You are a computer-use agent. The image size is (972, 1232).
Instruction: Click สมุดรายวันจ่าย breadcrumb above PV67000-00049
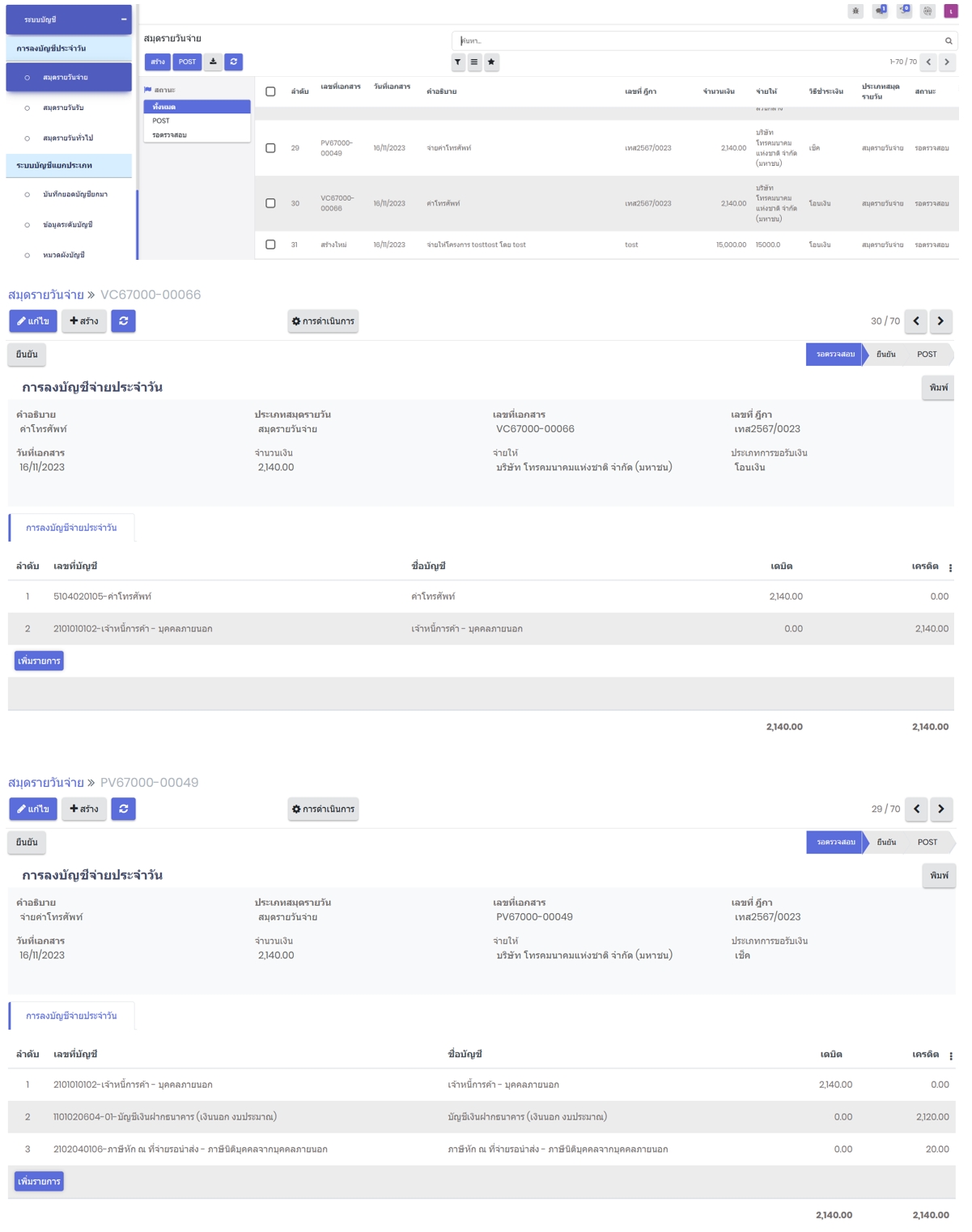coord(46,783)
